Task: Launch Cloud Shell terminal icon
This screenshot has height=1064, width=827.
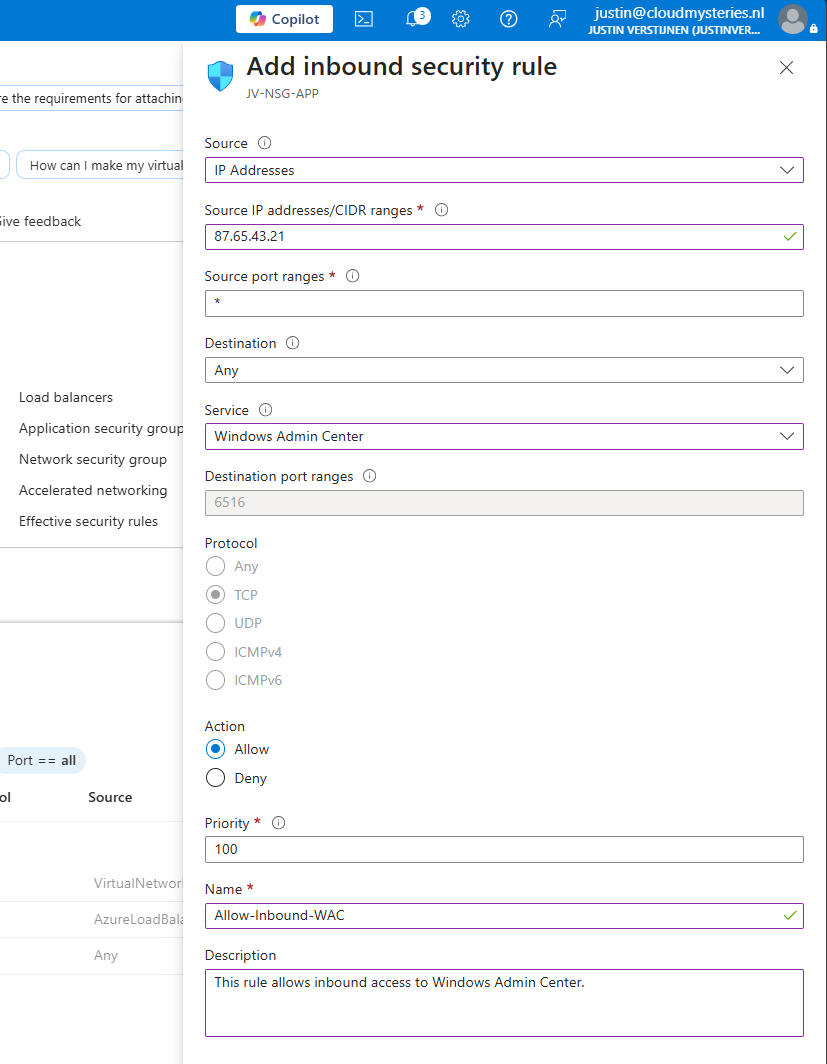Action: click(364, 19)
